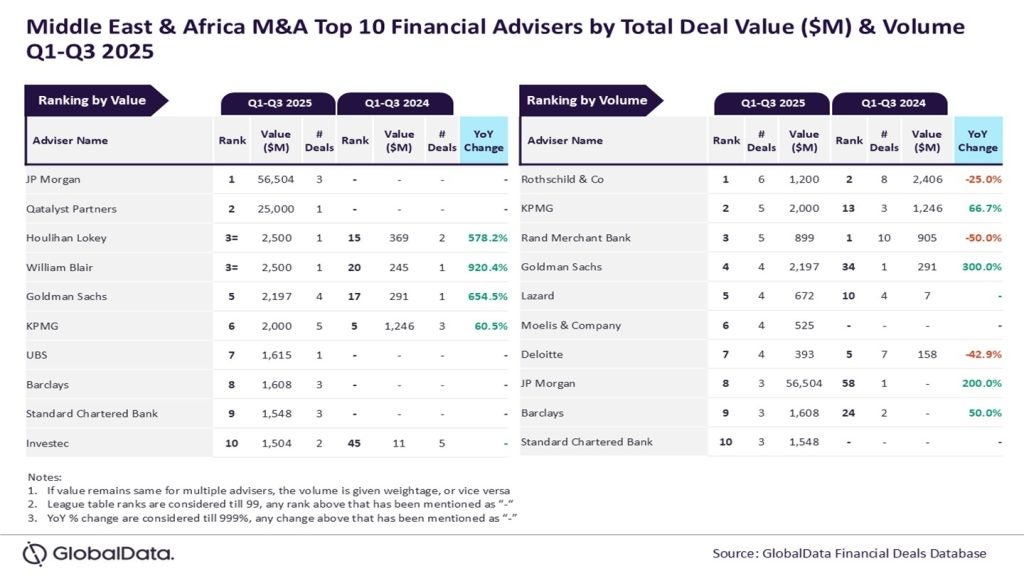Click Qatalyst Partners adviser name
1024x576 pixels.
[70, 209]
